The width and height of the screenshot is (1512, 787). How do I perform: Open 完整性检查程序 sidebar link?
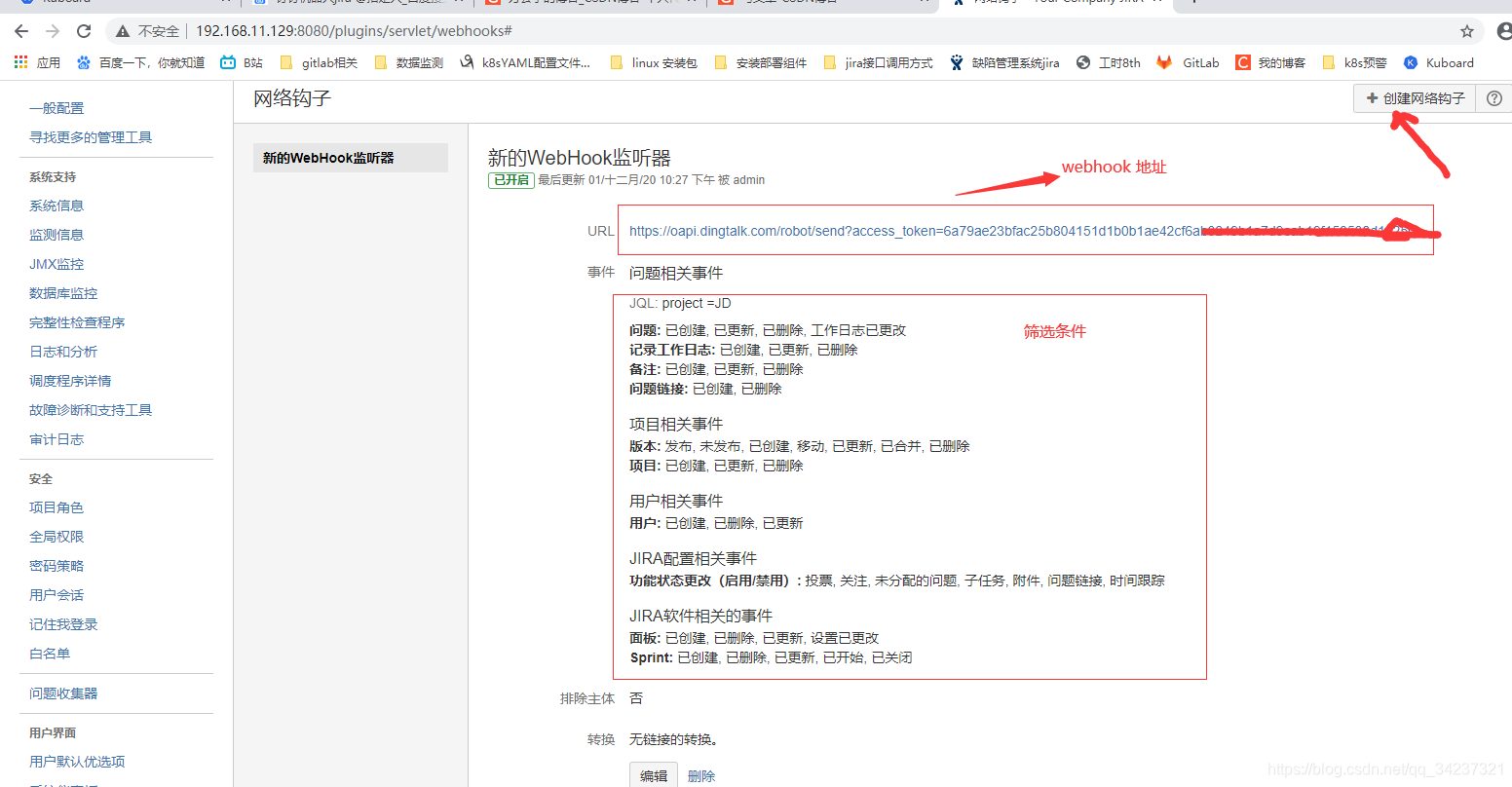coord(77,322)
